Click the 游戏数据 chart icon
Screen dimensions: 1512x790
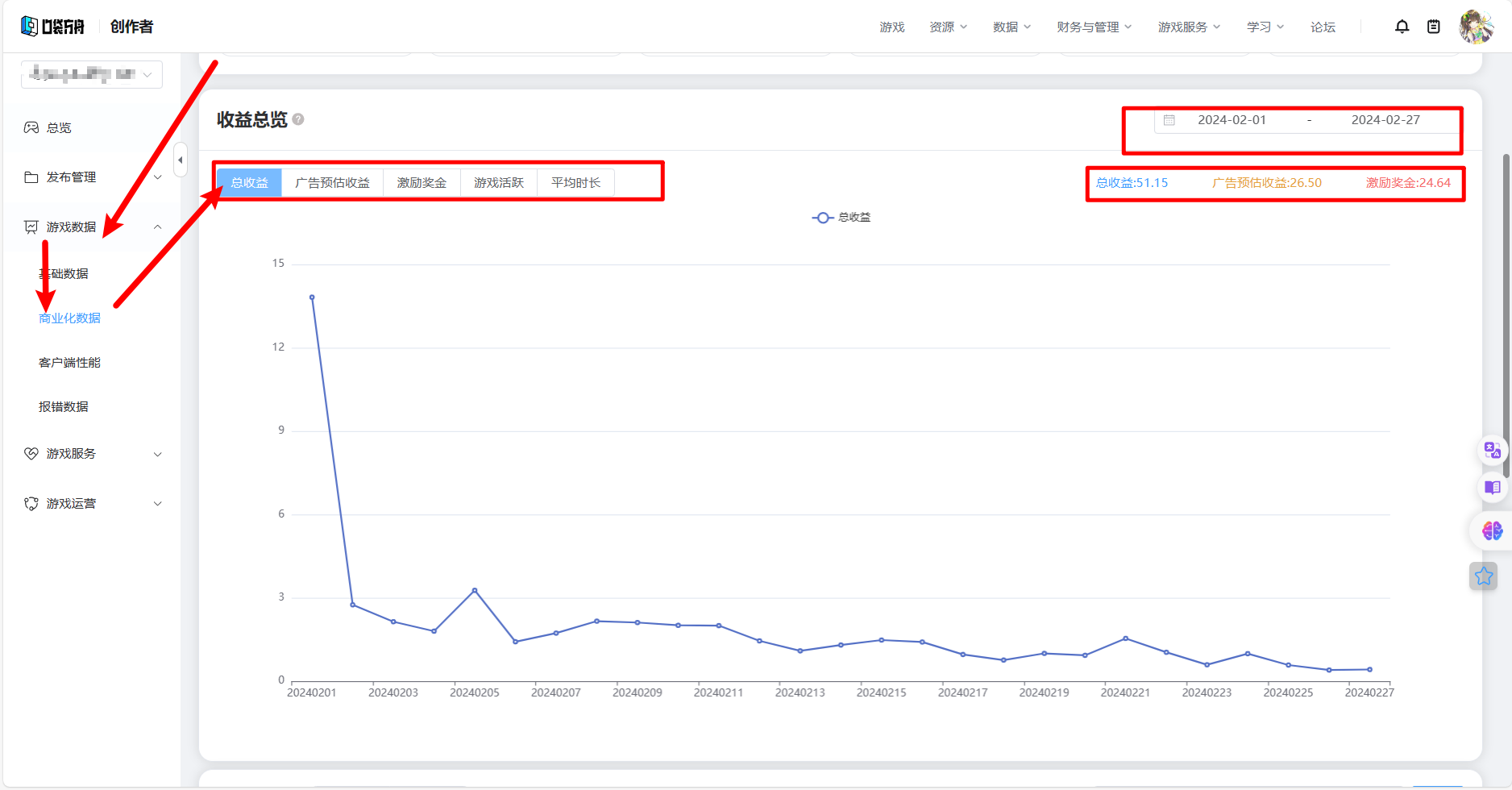coord(31,227)
